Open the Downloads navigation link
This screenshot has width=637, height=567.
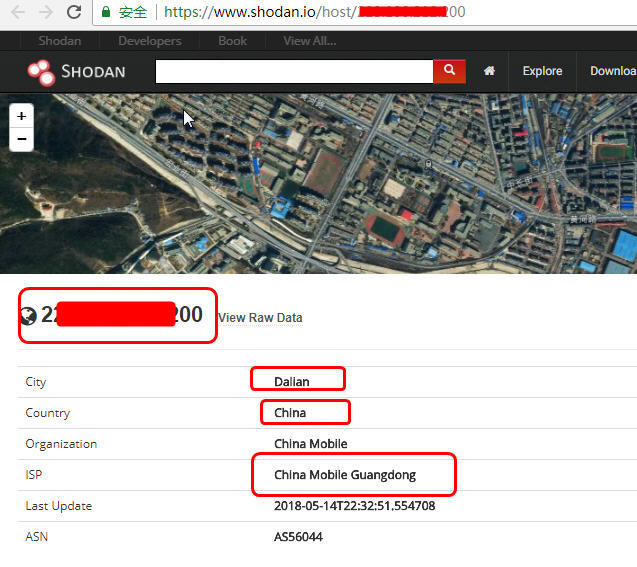613,71
